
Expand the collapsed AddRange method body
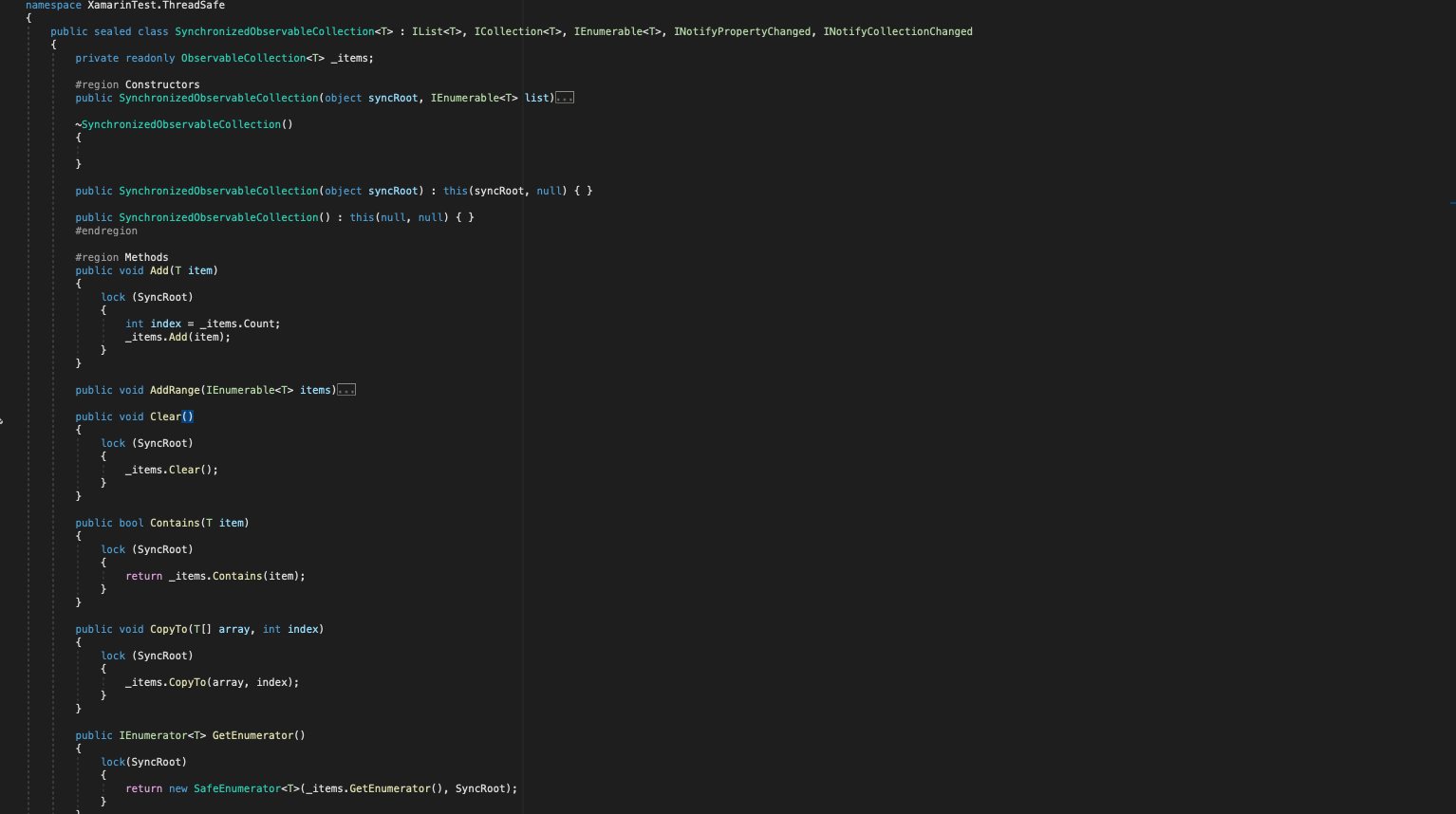(347, 389)
